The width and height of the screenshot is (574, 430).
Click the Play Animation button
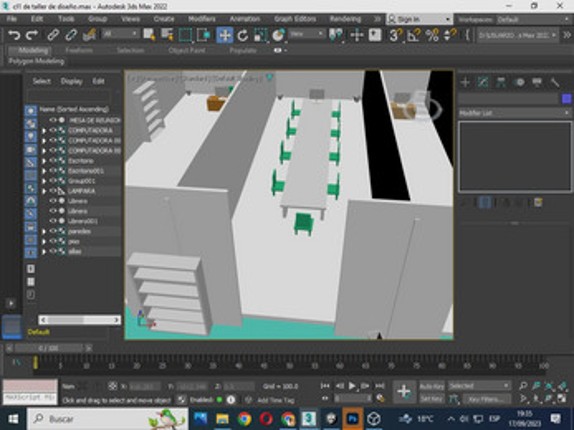click(352, 386)
